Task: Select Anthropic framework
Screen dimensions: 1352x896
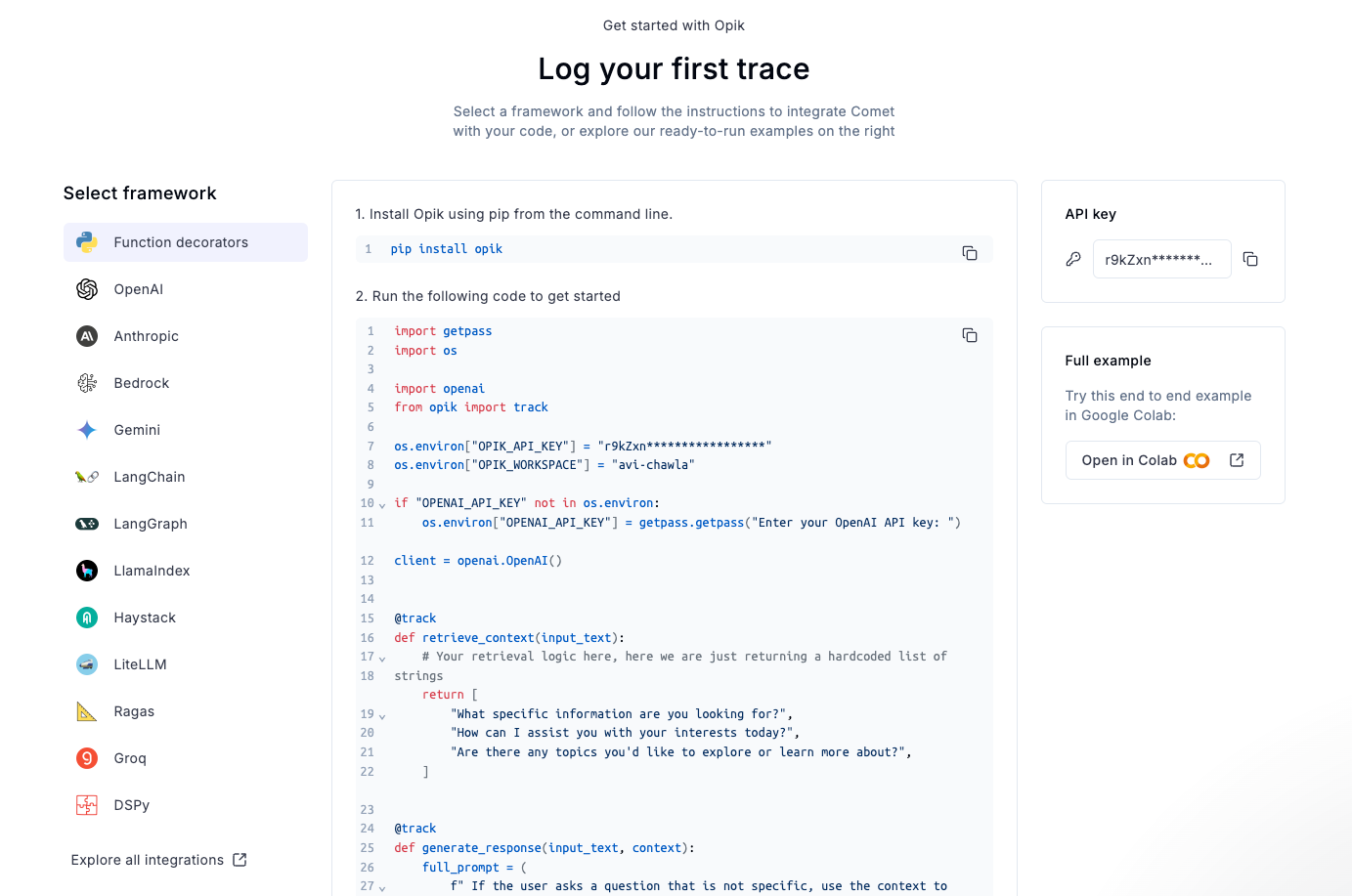Action: coord(186,336)
